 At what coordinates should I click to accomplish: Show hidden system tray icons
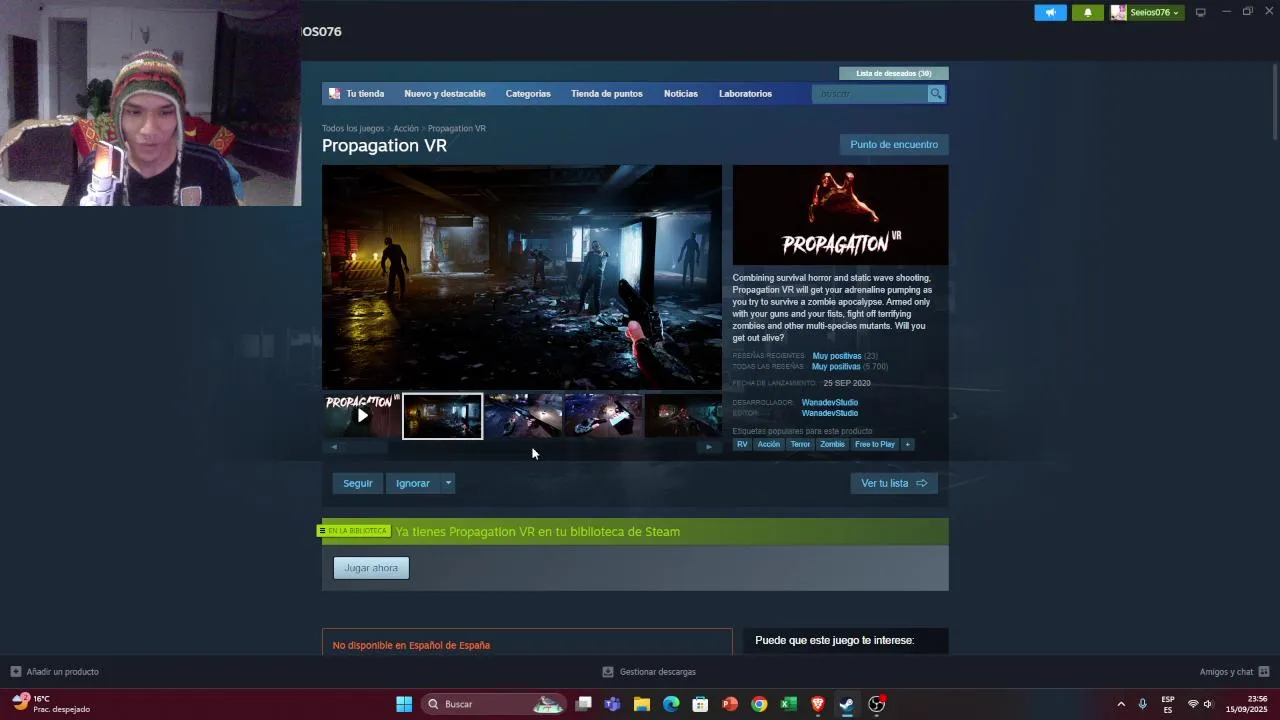[x=1121, y=704]
